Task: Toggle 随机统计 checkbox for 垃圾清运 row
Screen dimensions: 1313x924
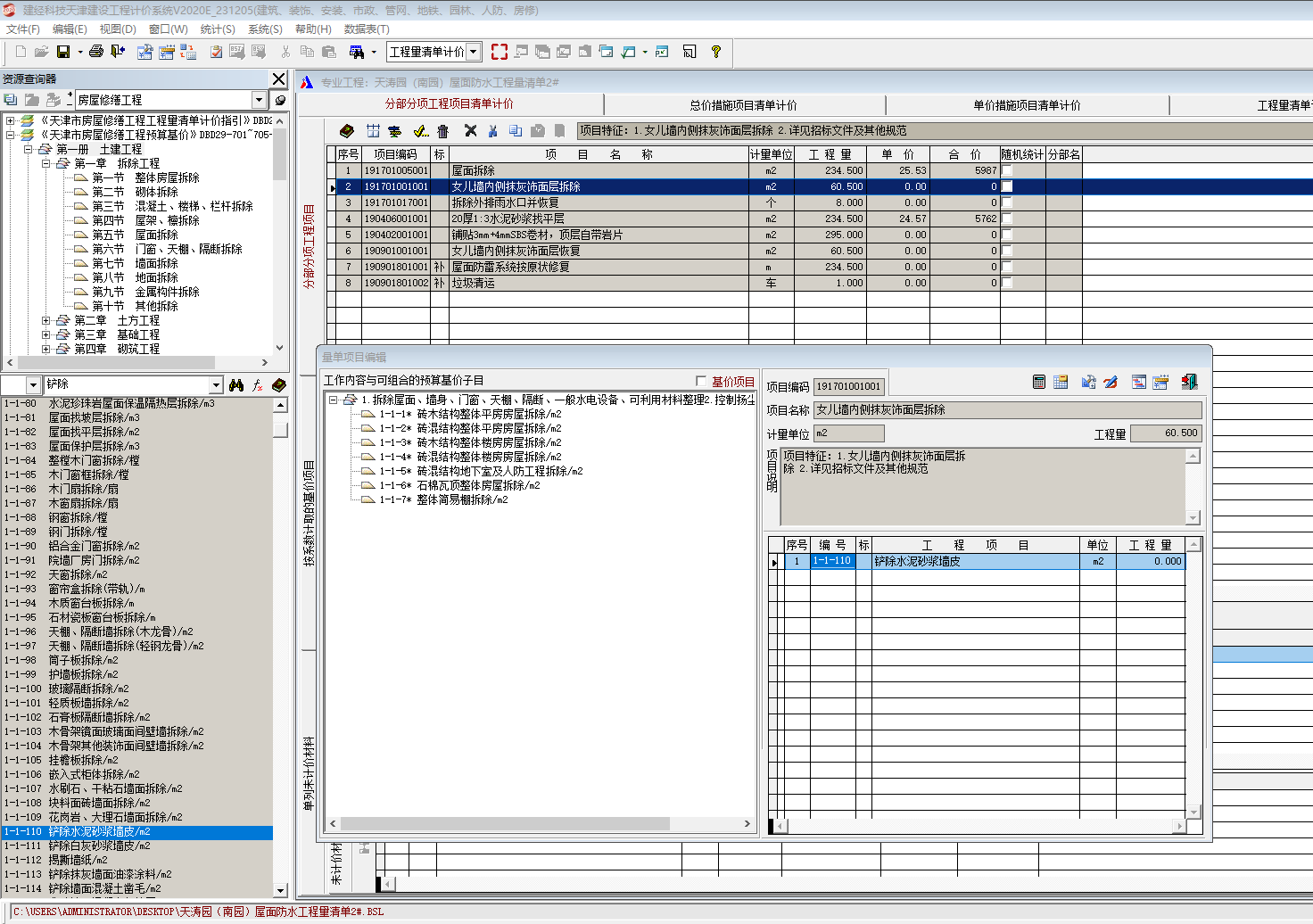Action: [x=1007, y=283]
